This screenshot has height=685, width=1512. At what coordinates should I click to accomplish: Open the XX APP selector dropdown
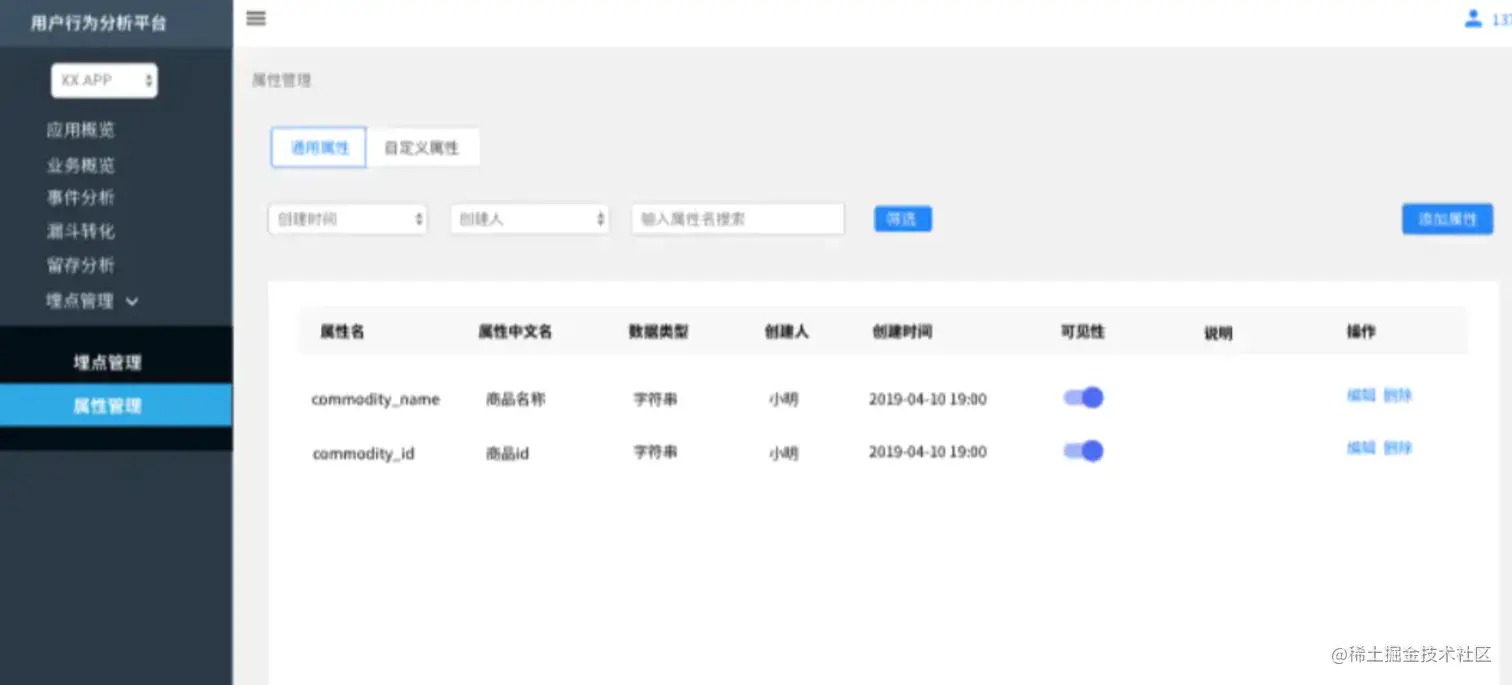104,80
